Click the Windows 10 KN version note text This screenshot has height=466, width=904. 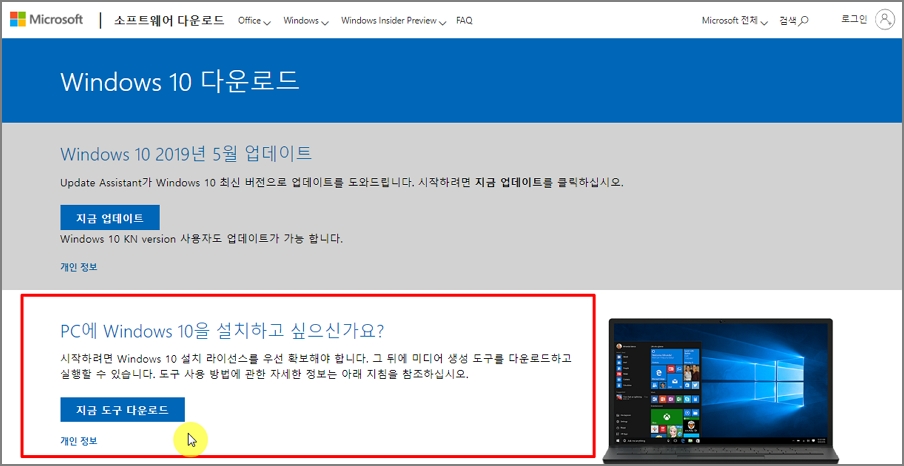[x=202, y=239]
